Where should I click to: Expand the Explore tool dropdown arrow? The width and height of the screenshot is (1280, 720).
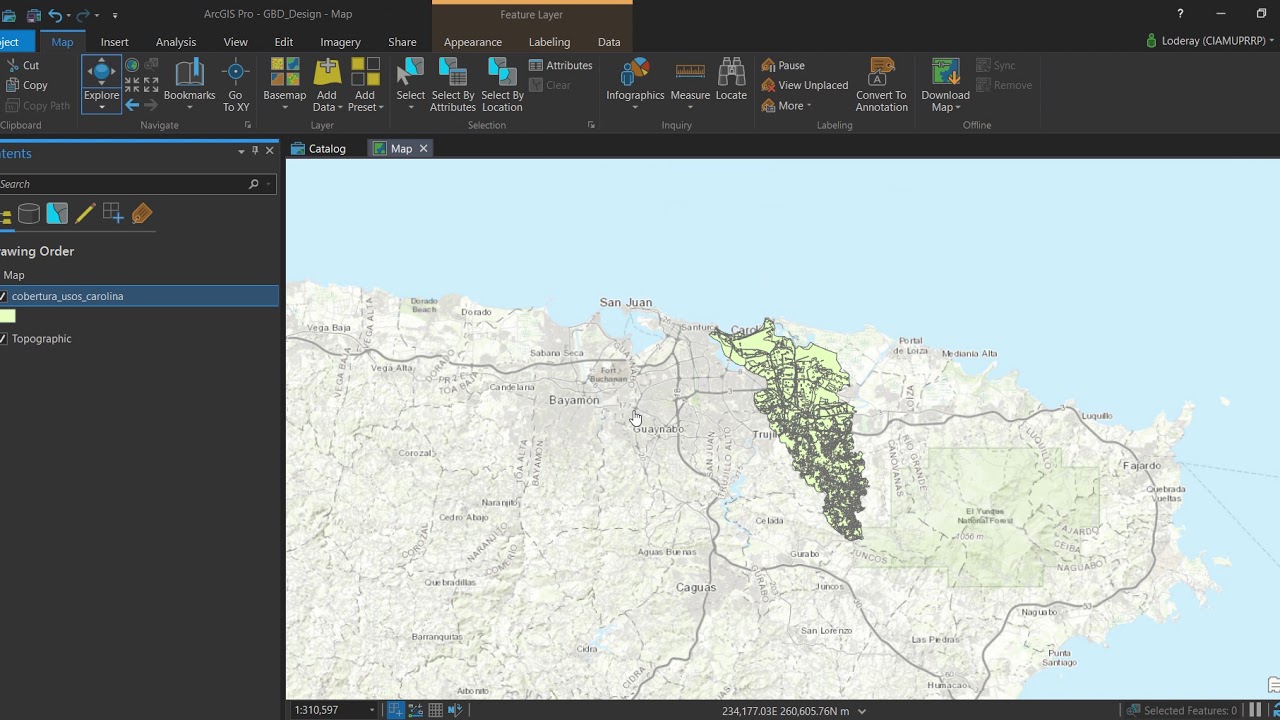pyautogui.click(x=101, y=108)
